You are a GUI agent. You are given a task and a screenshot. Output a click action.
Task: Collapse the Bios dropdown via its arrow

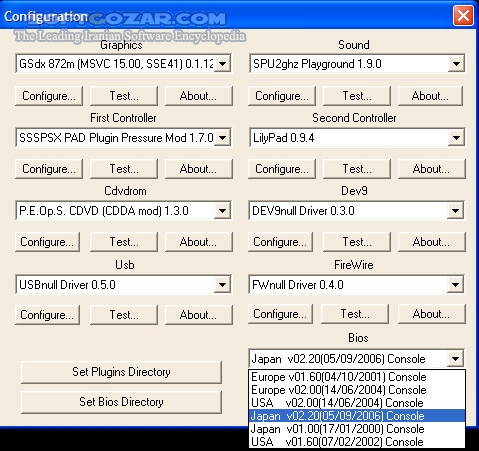pos(455,359)
